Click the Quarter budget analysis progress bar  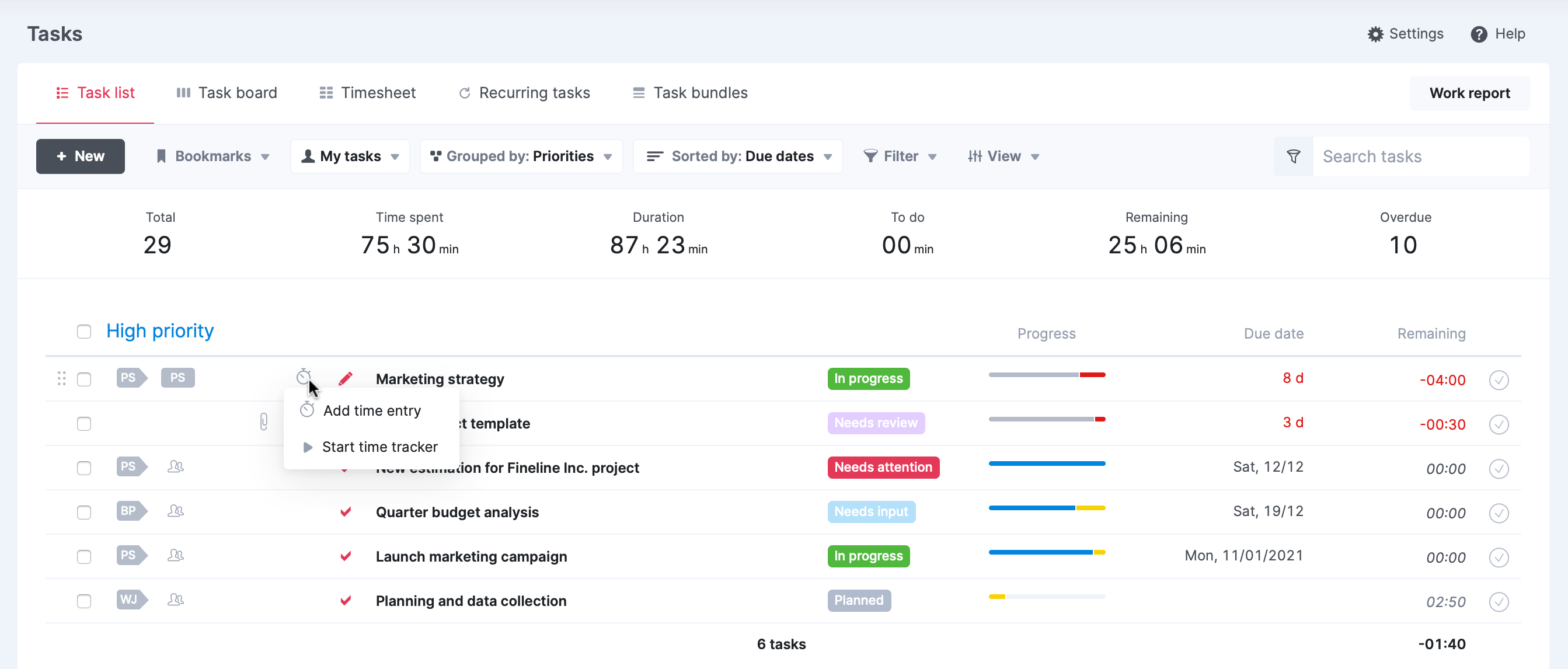(1047, 508)
